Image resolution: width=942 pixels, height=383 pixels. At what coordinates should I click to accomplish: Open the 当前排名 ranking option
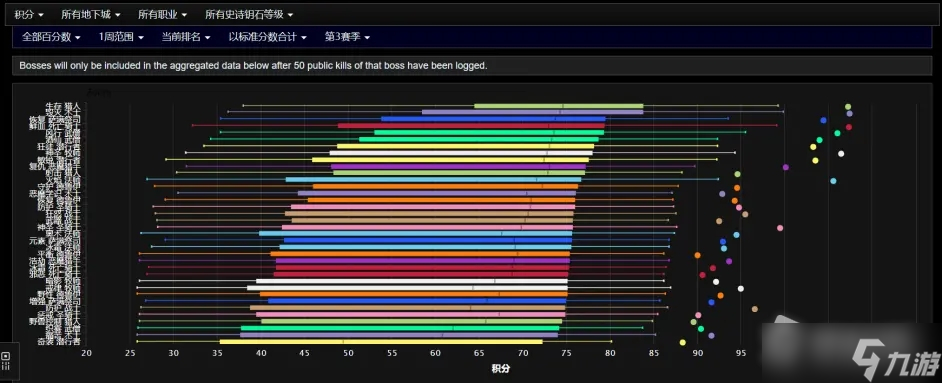(x=186, y=37)
